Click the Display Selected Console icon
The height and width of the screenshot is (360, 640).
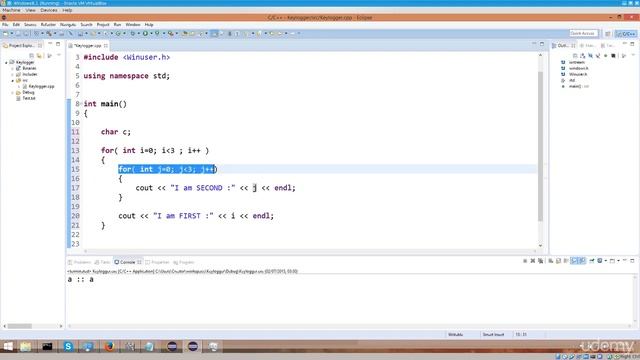pyautogui.click(x=600, y=260)
